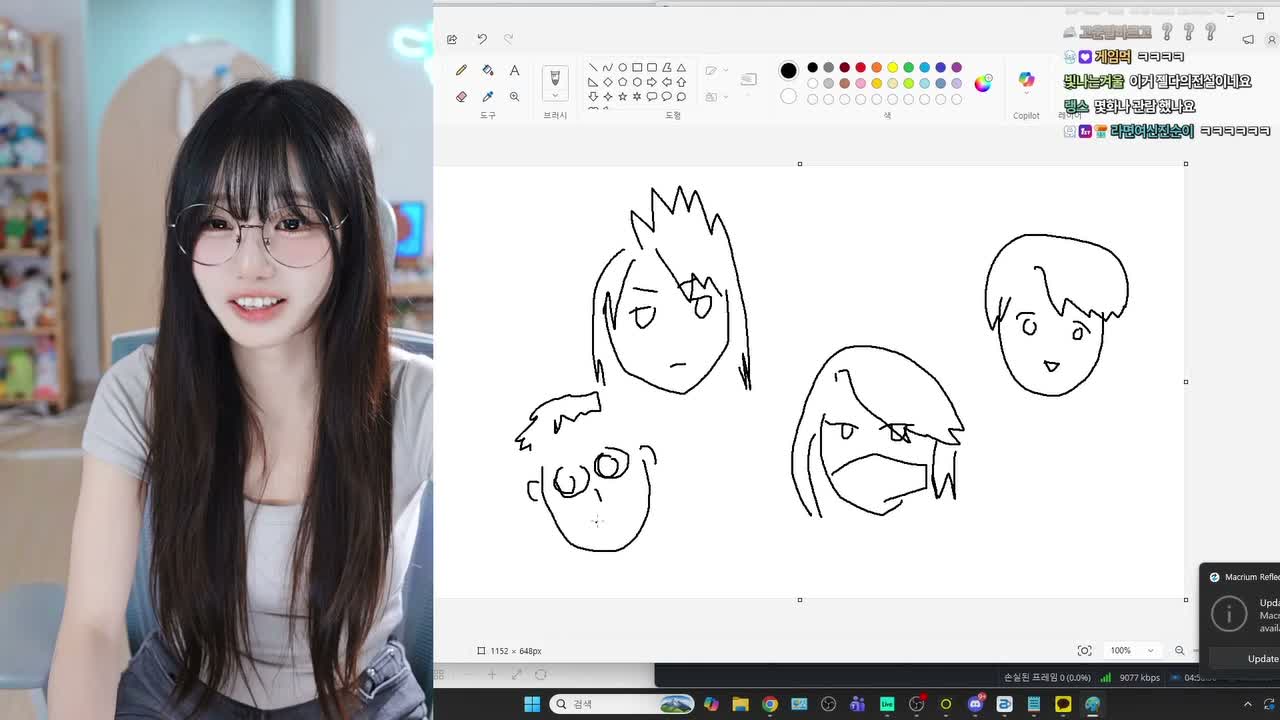Open Google Chrome from the taskbar
Image resolution: width=1280 pixels, height=720 pixels.
(770, 704)
